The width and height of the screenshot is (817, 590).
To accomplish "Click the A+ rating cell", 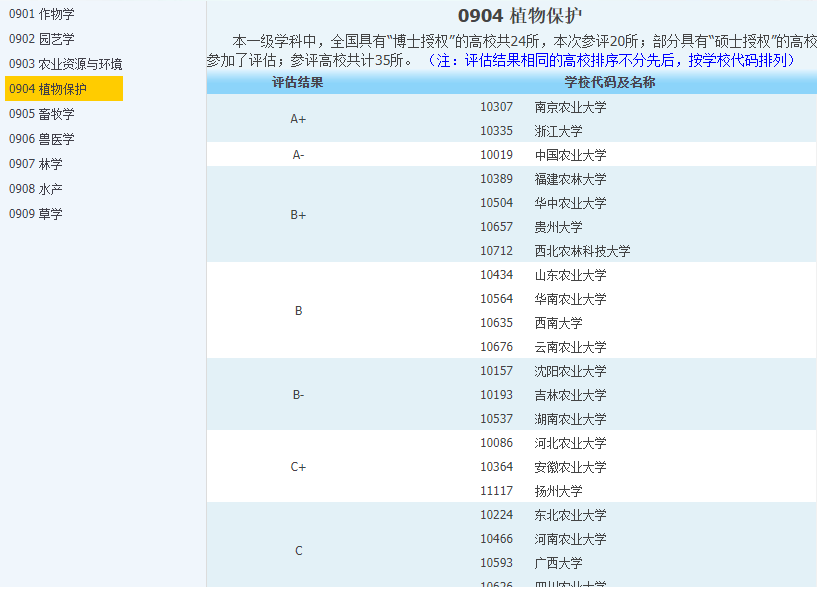I will point(298,119).
